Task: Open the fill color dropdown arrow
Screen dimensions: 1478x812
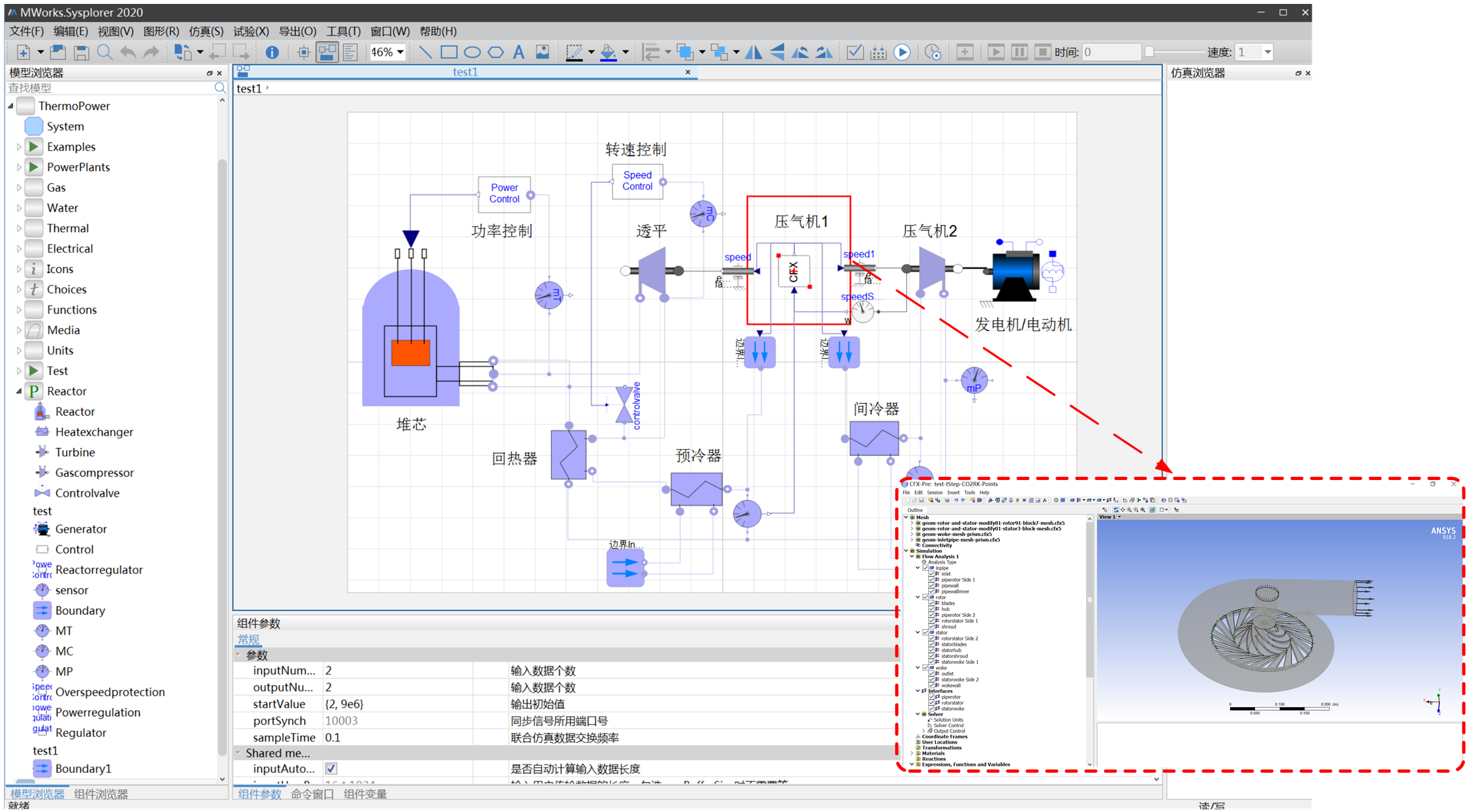Action: pyautogui.click(x=625, y=52)
